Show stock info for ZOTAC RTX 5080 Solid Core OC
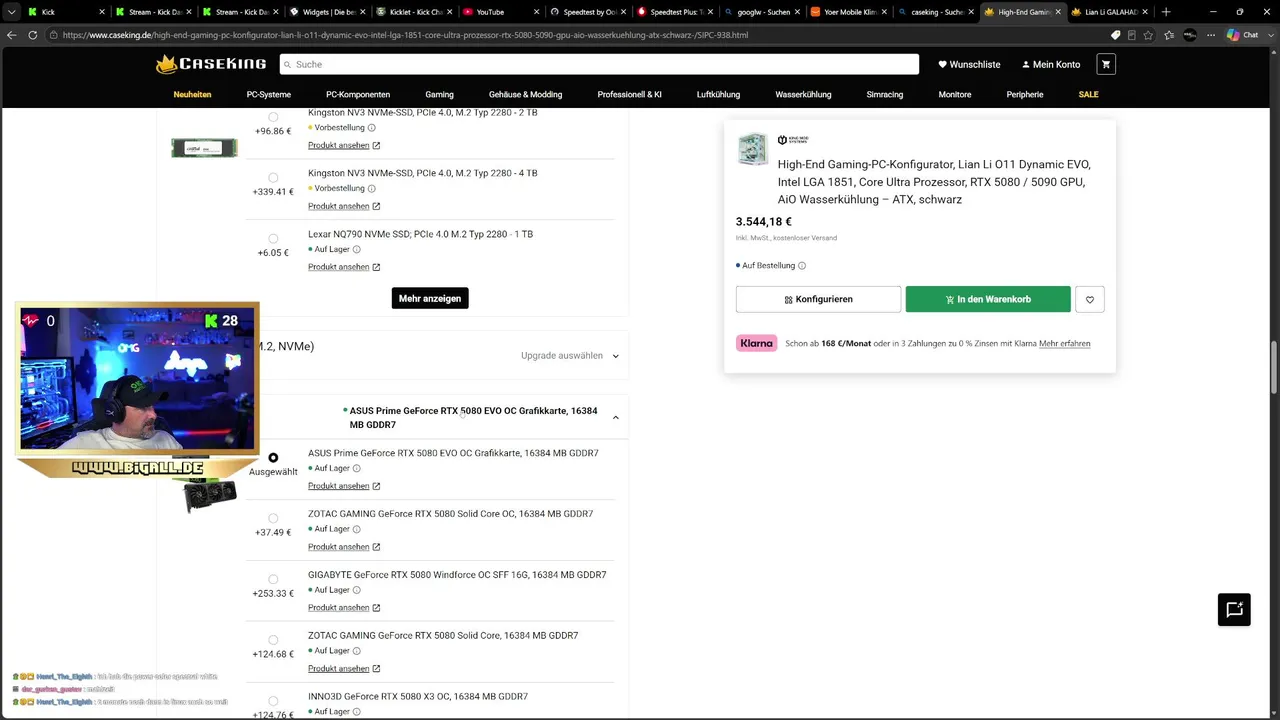Viewport: 1280px width, 720px height. pos(356,529)
